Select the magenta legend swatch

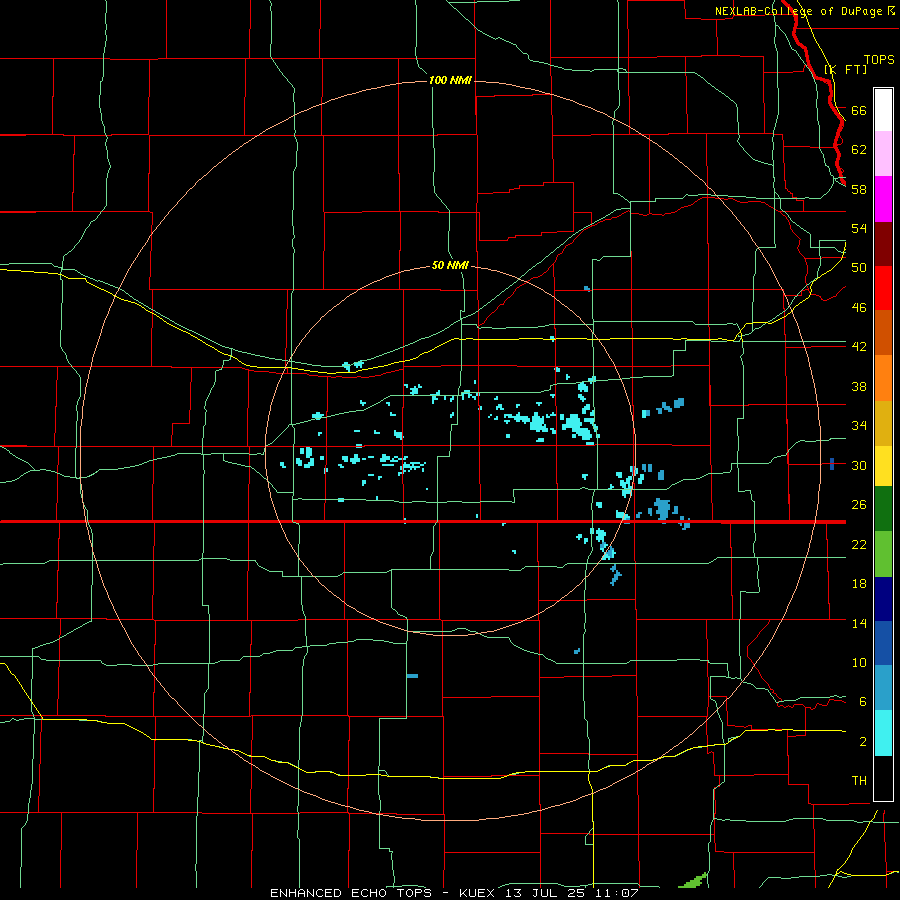tap(883, 199)
